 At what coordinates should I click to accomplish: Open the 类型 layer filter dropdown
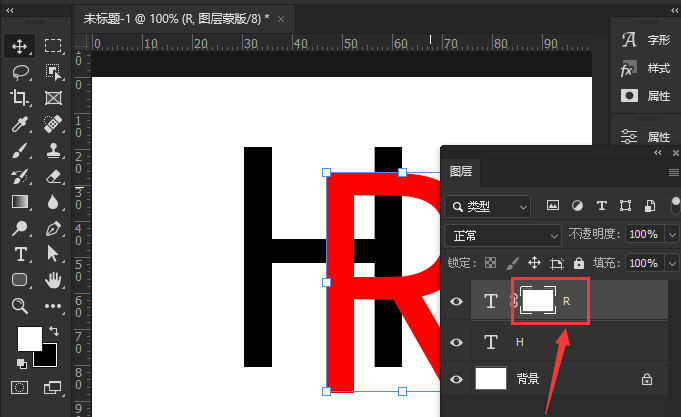[x=488, y=207]
